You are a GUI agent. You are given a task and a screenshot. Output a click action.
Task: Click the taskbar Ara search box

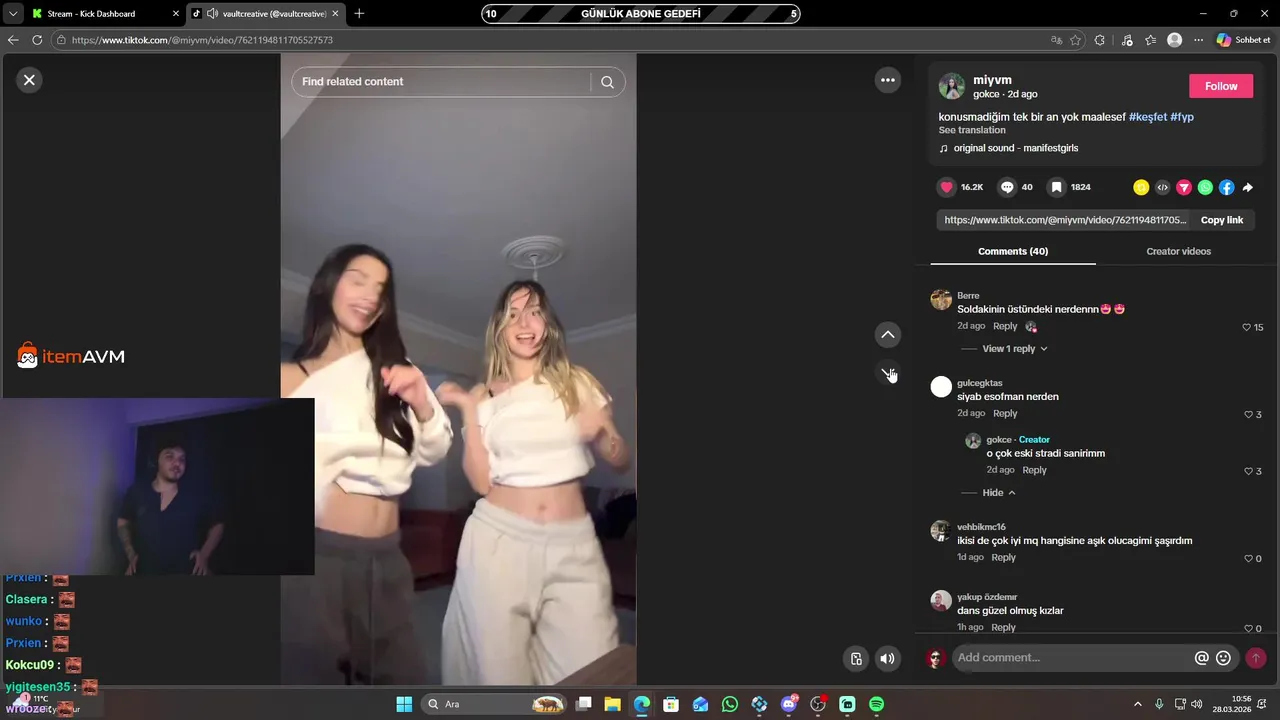(x=493, y=704)
